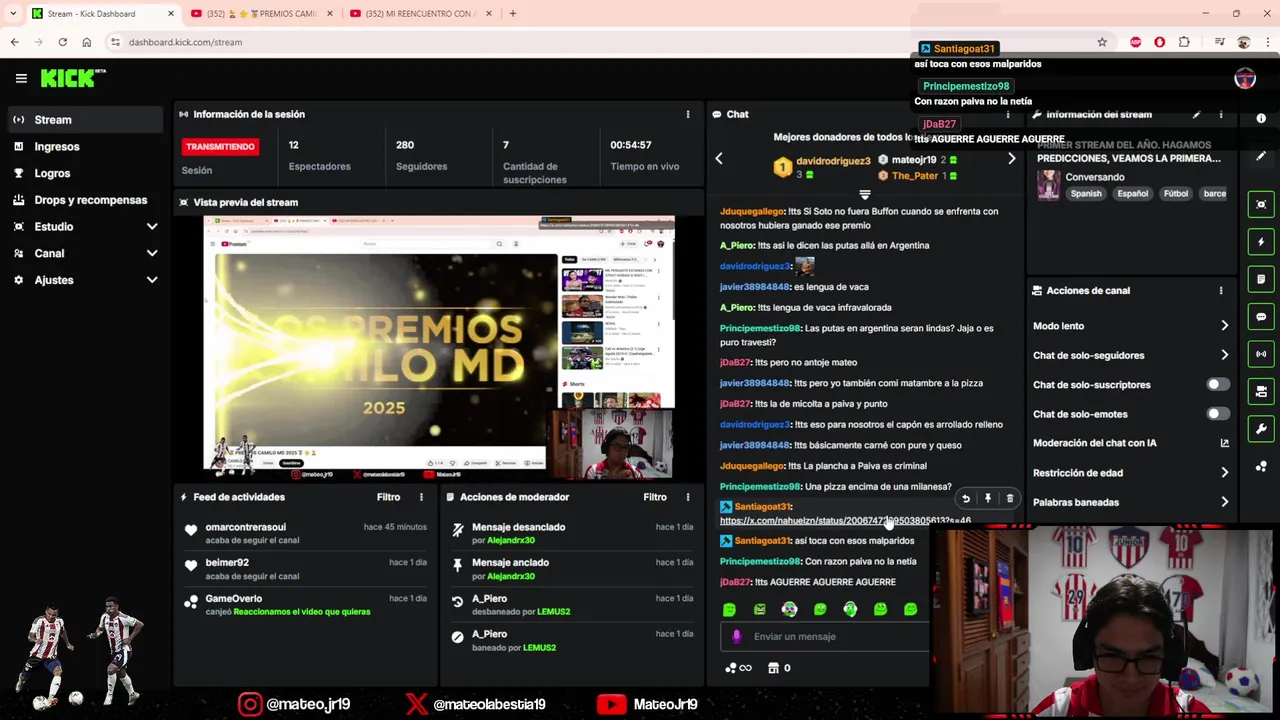Click the Español tag chip
This screenshot has width=1280, height=720.
(x=1132, y=194)
